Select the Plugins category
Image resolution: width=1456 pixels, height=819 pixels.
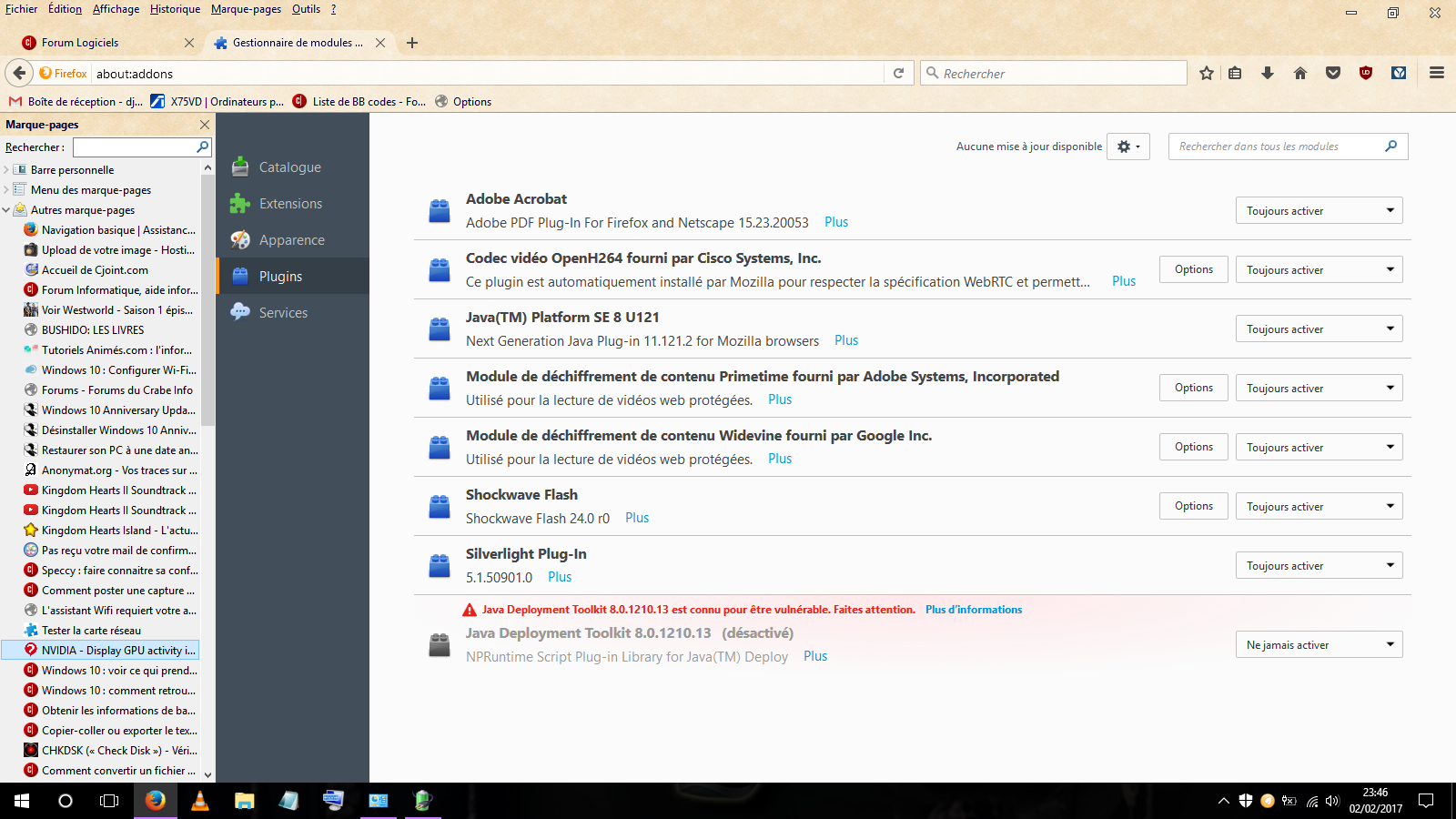click(x=292, y=276)
